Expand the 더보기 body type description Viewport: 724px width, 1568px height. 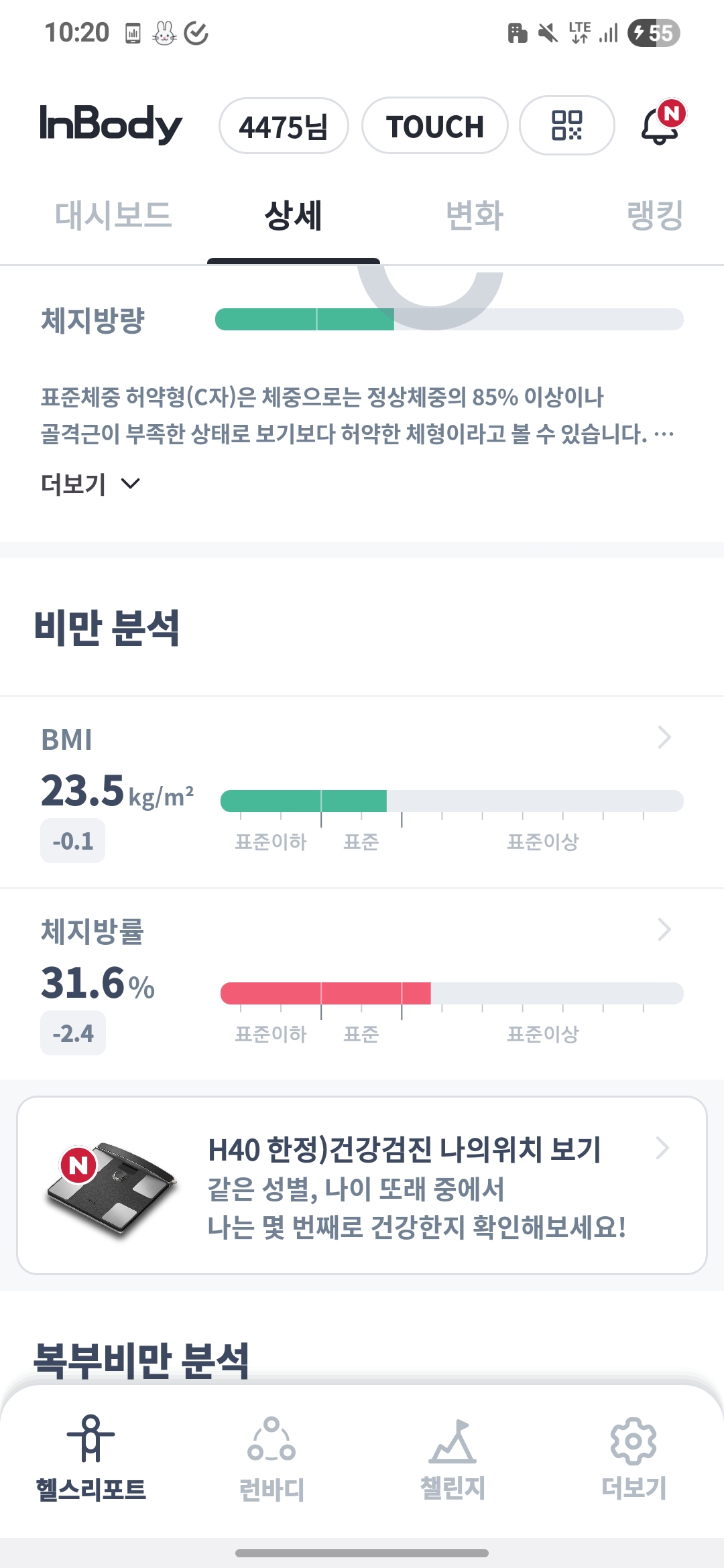90,484
